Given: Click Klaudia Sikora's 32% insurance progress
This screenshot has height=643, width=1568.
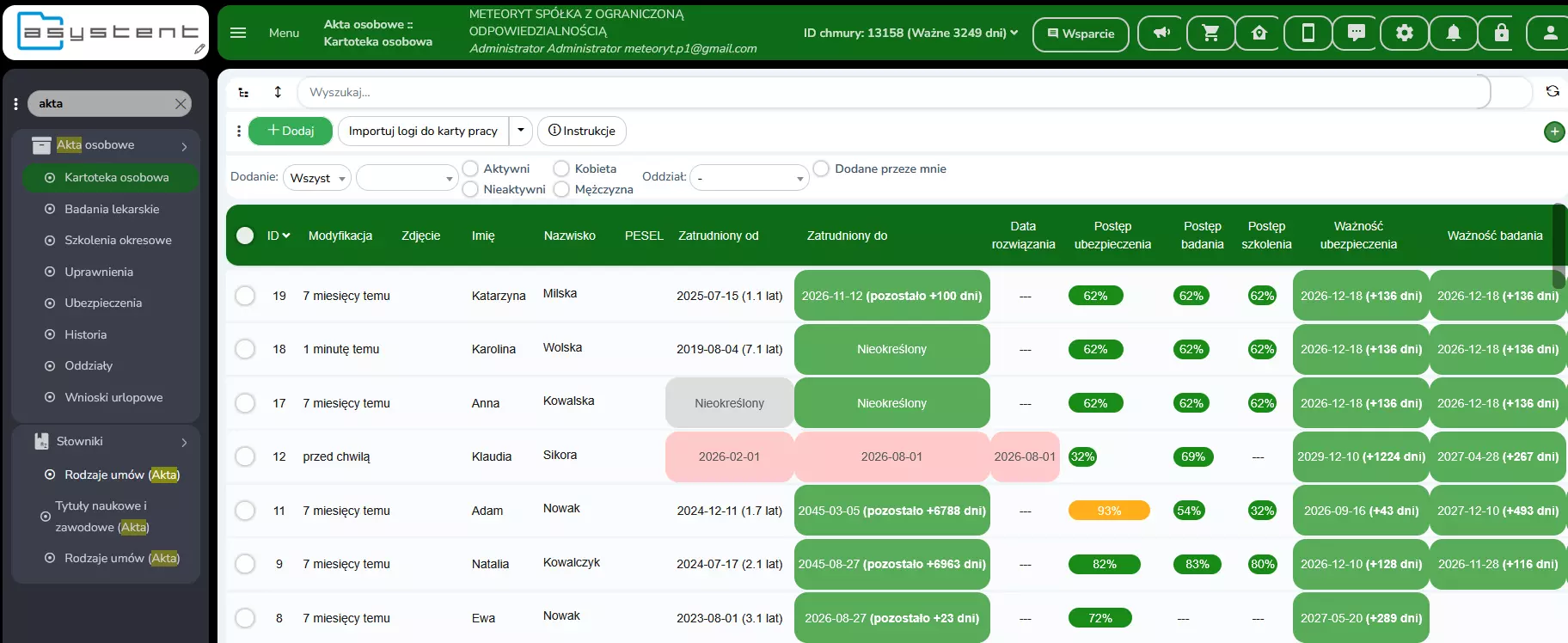Looking at the screenshot, I should [1082, 456].
